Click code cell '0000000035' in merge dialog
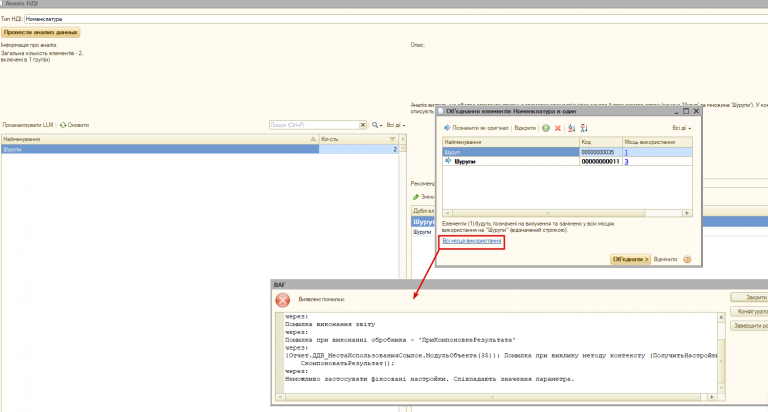768x412 pixels. 600,152
